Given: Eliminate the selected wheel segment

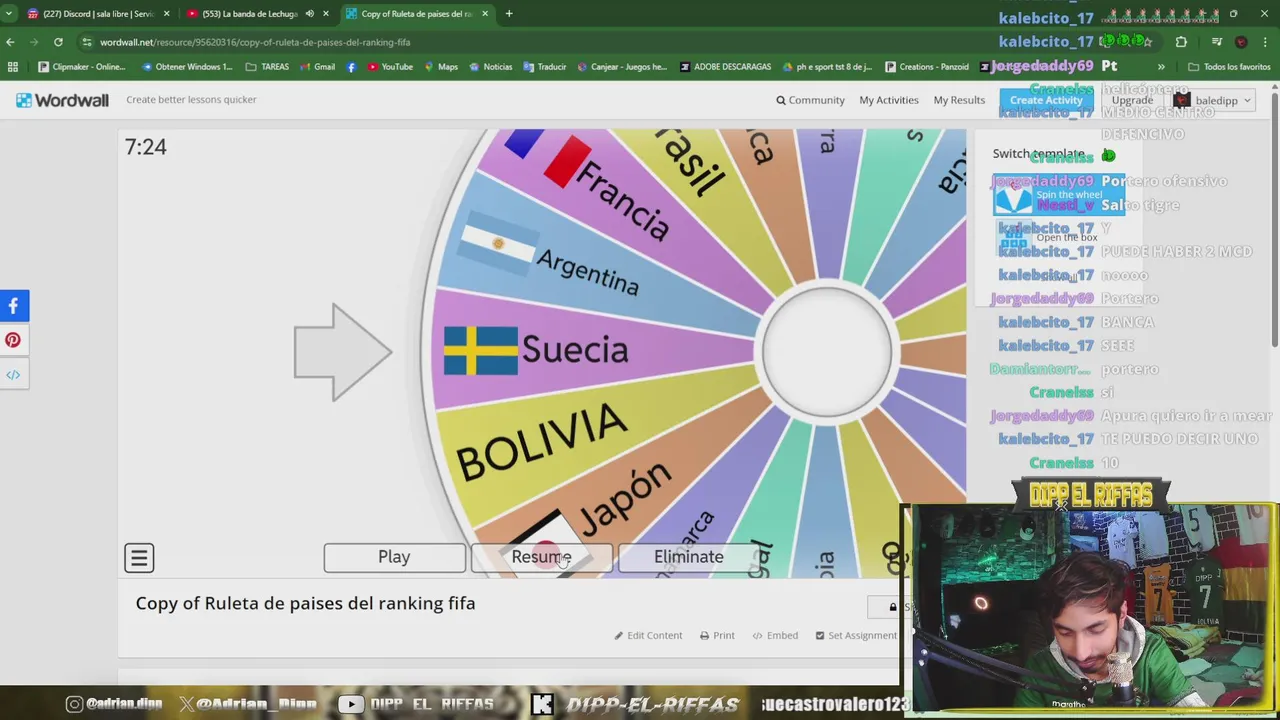Looking at the screenshot, I should [688, 557].
